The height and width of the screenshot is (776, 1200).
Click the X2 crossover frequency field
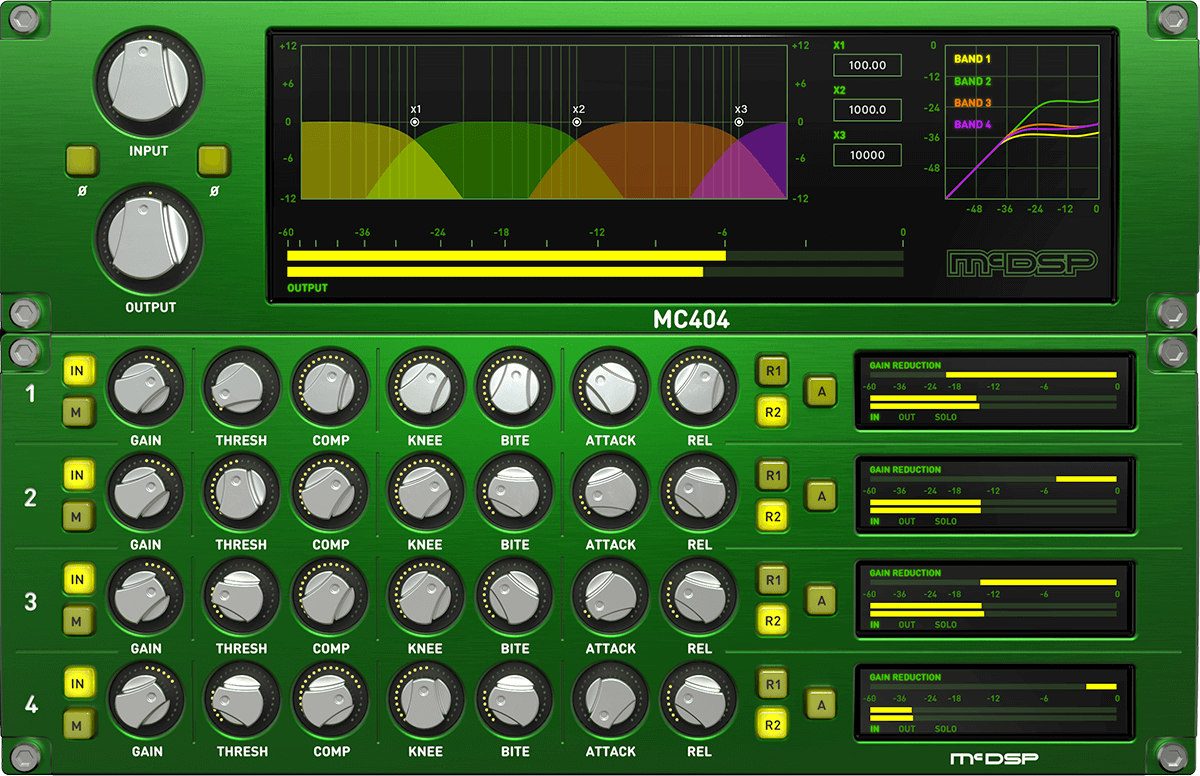(x=867, y=109)
